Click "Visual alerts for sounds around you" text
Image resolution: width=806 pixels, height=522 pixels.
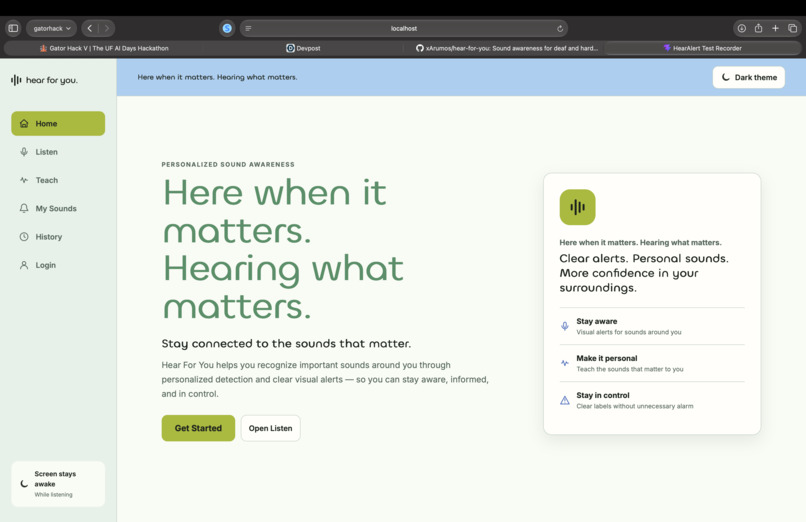pyautogui.click(x=629, y=332)
